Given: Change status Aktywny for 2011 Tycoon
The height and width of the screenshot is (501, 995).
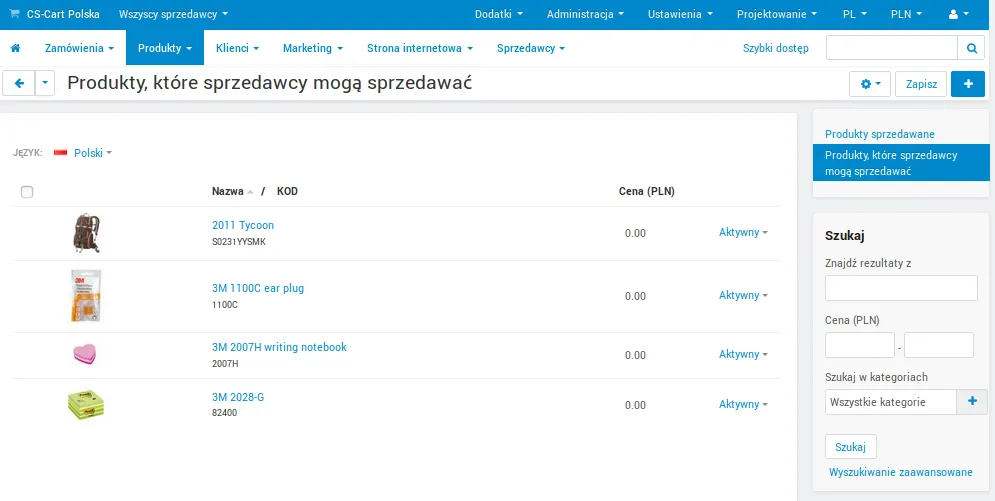Looking at the screenshot, I should pos(743,232).
